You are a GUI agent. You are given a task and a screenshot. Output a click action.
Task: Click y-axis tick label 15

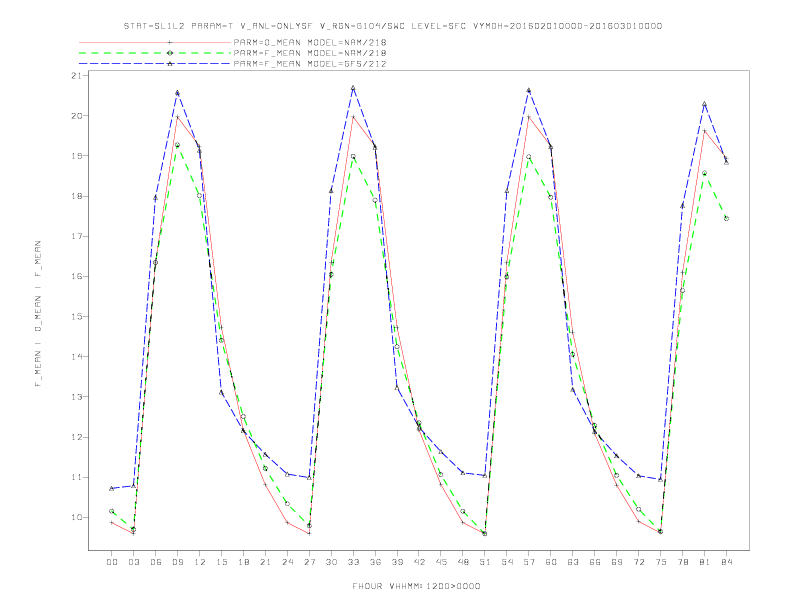(x=76, y=317)
